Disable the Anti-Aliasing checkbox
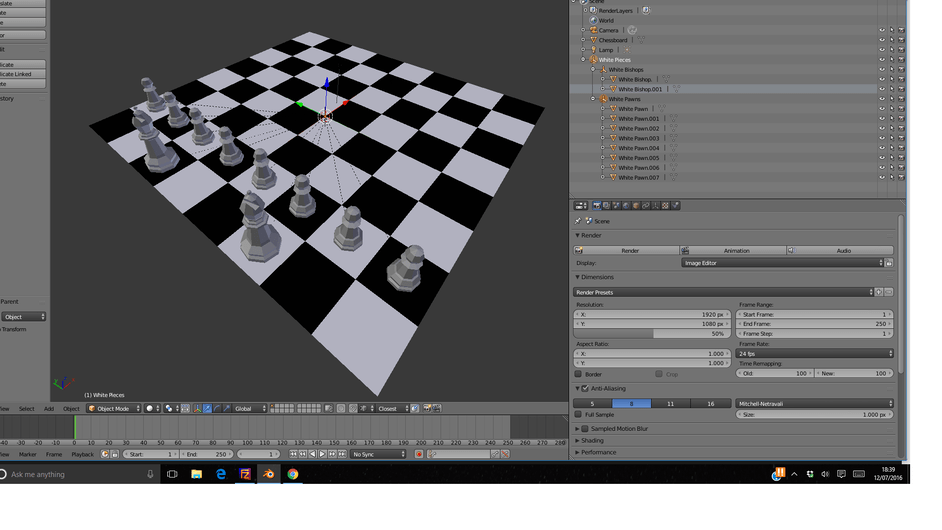The height and width of the screenshot is (530, 942). [x=585, y=388]
